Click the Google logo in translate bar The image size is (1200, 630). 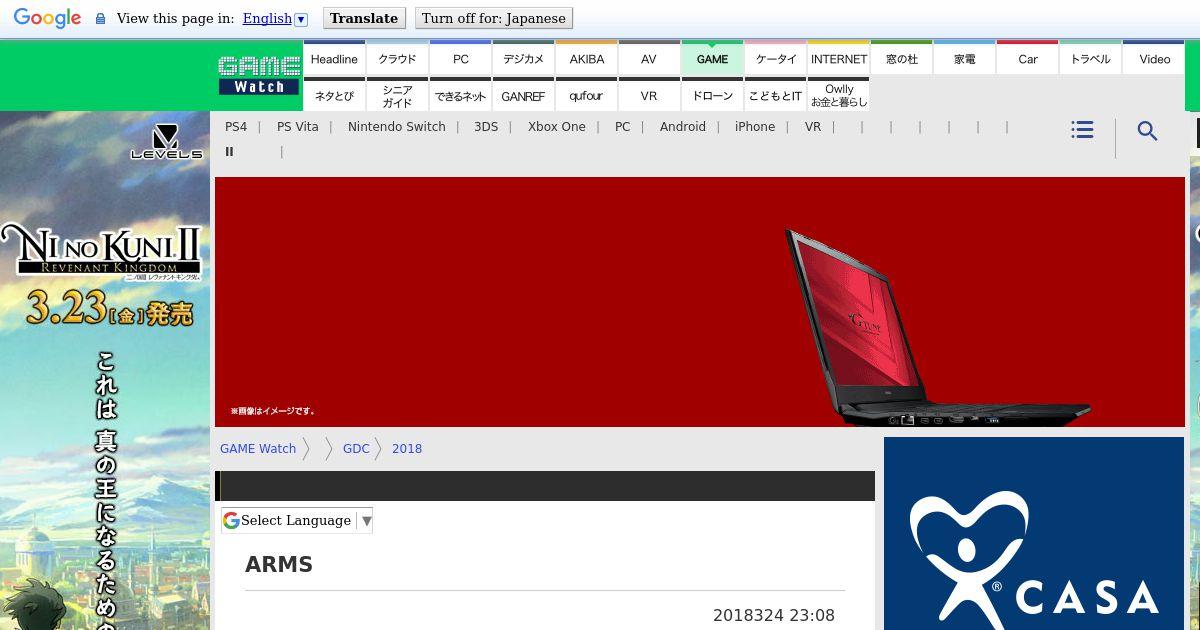point(47,18)
